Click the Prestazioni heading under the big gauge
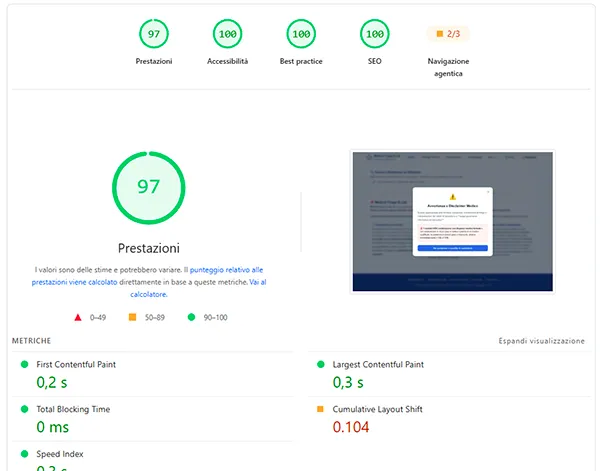This screenshot has height=471, width=600. click(148, 248)
